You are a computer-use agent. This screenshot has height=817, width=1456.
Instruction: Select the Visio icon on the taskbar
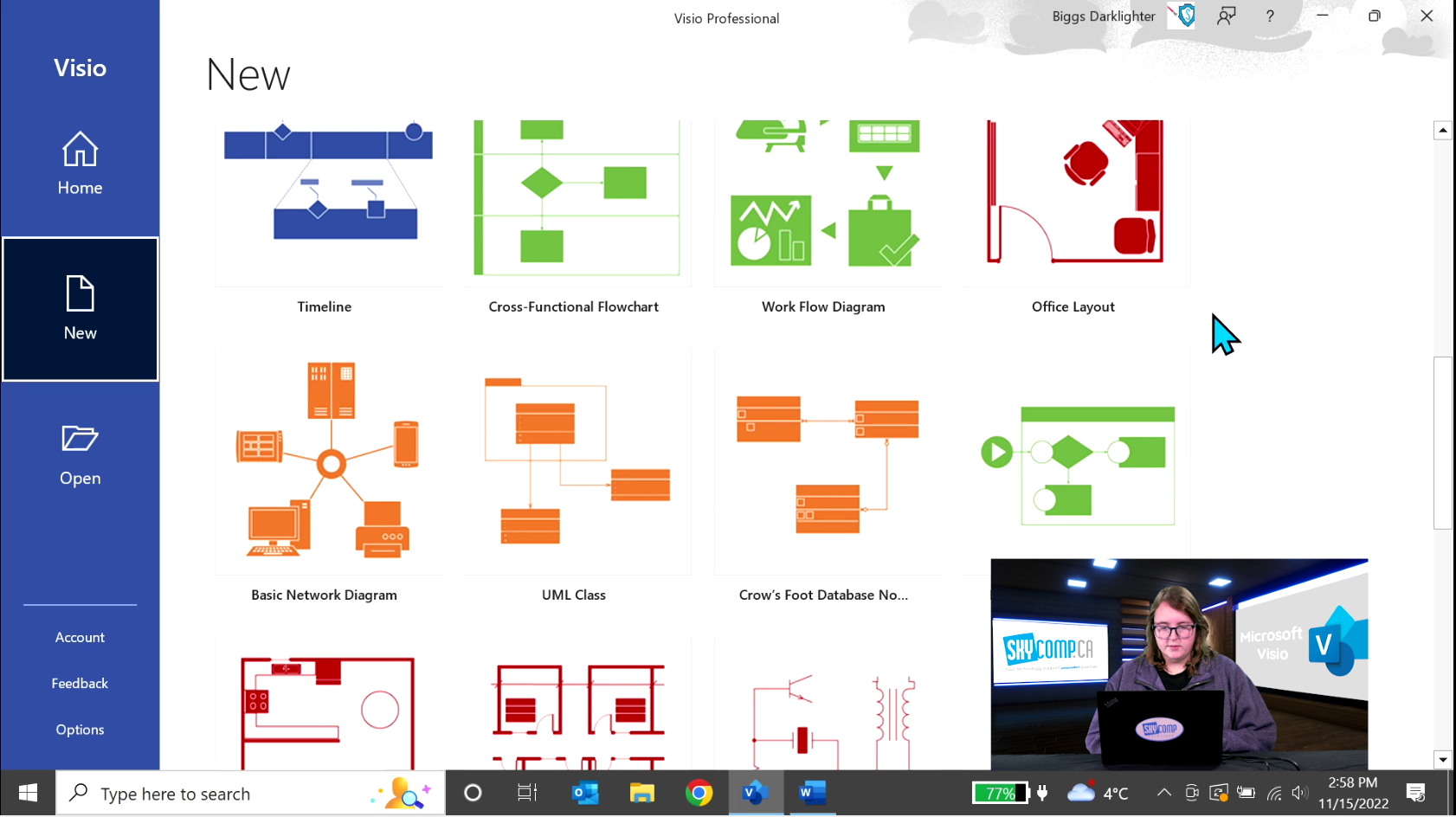pos(756,793)
